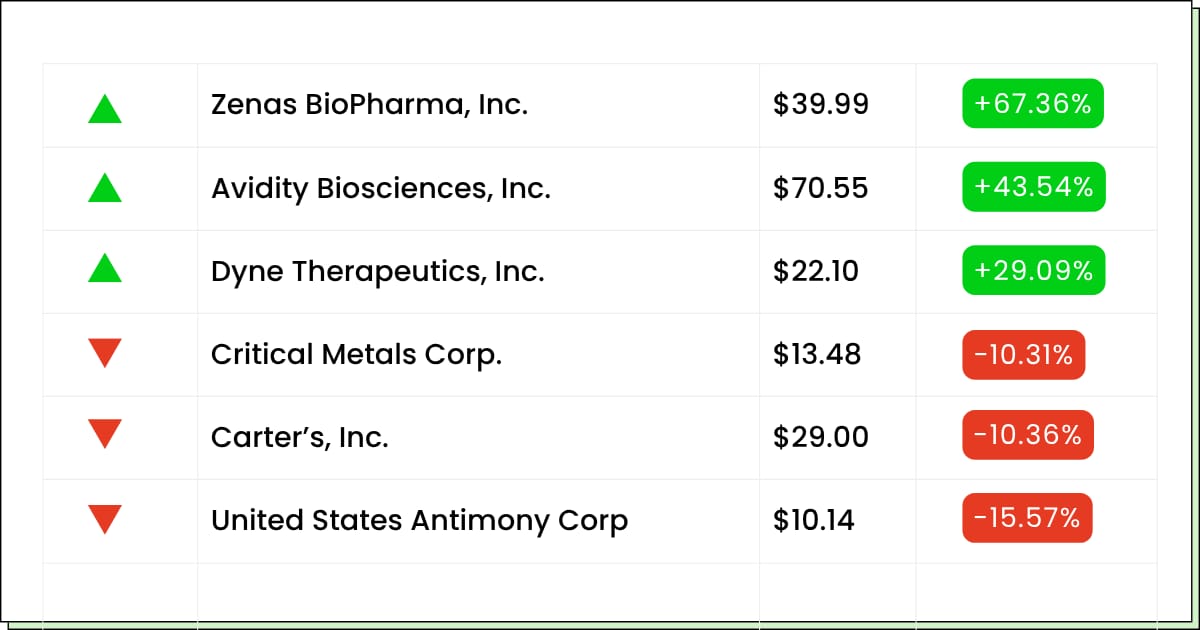1200x630 pixels.
Task: Click green up arrow beside Zenas BioPharma
Action: [105, 108]
